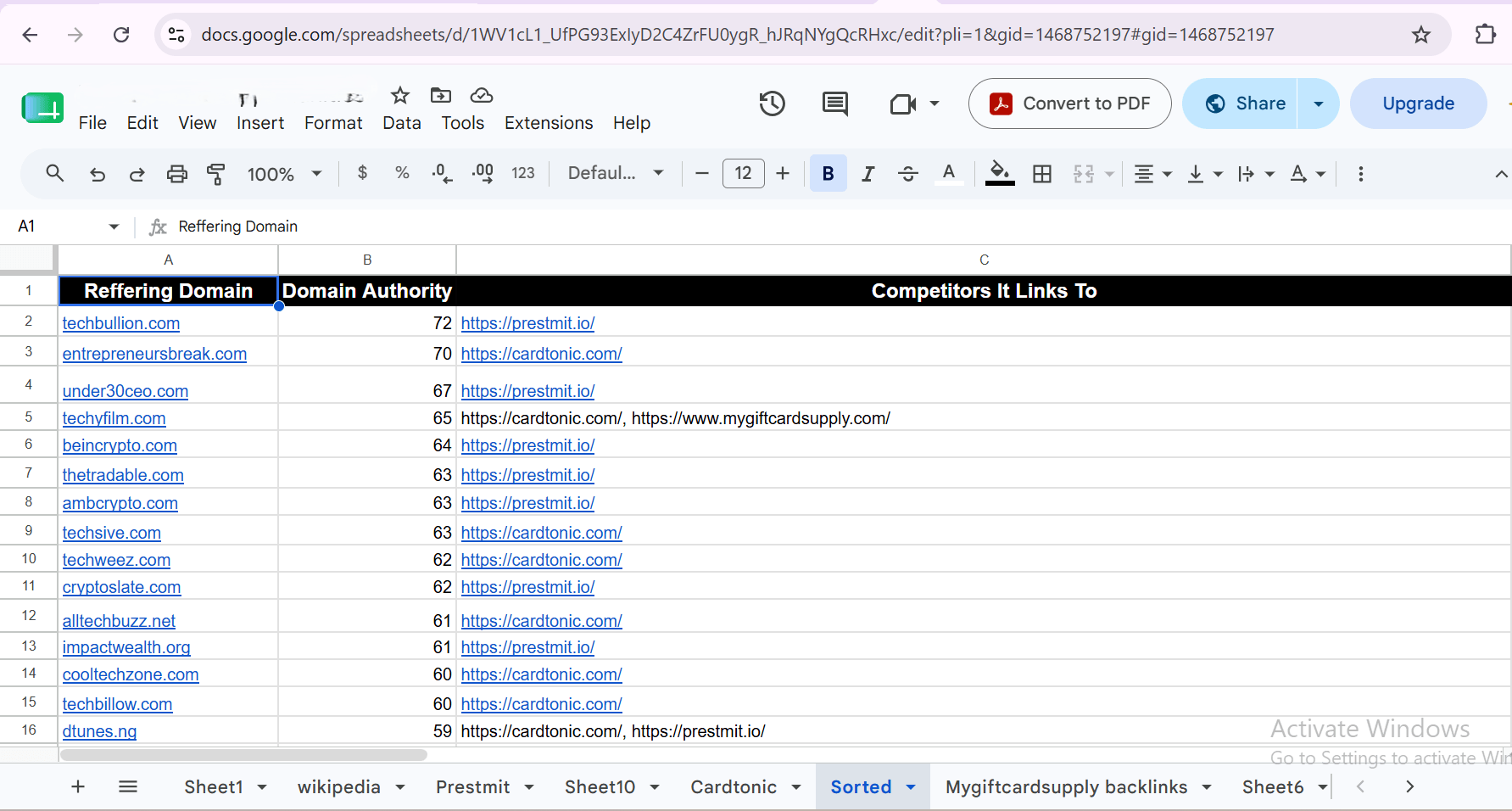View cloud document status icon
This screenshot has height=811, width=1512.
(x=482, y=95)
